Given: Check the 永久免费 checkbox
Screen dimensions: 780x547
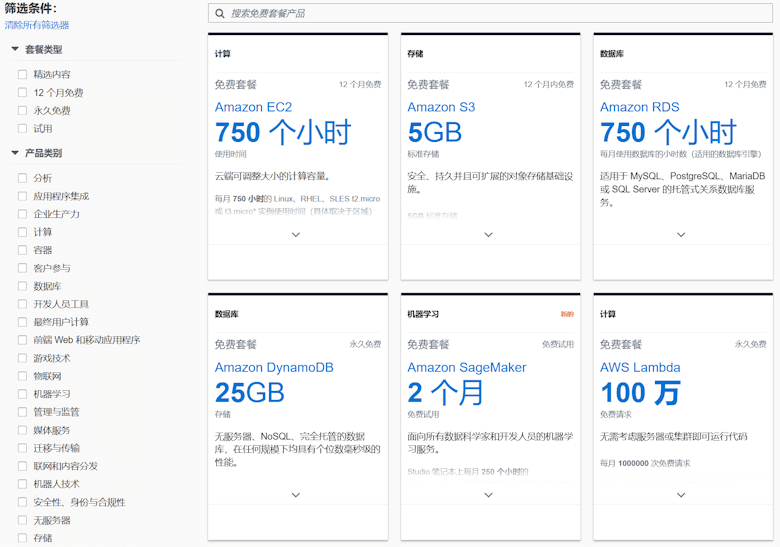Looking at the screenshot, I should pyautogui.click(x=22, y=110).
